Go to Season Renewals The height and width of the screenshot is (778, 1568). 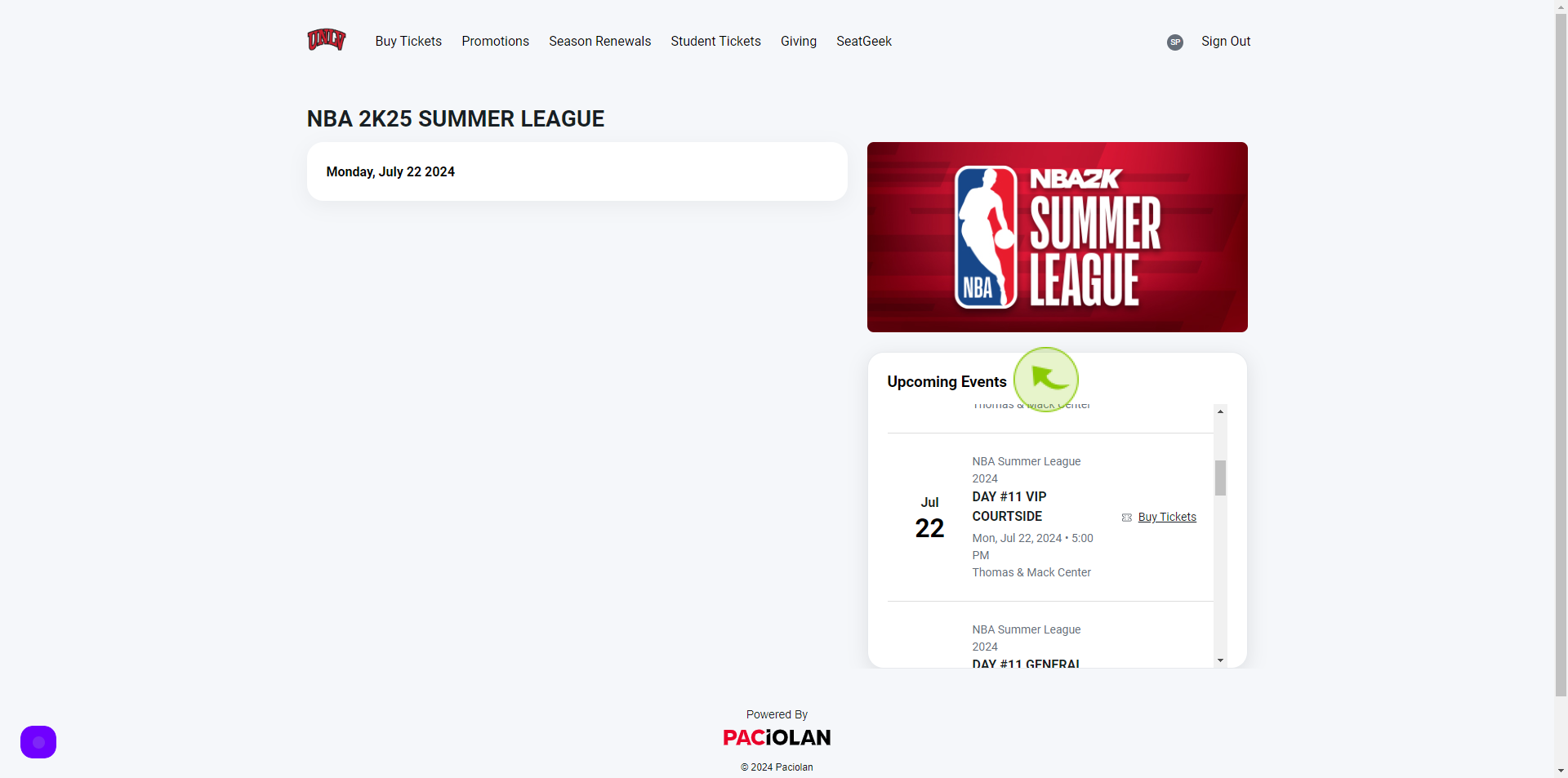[599, 41]
